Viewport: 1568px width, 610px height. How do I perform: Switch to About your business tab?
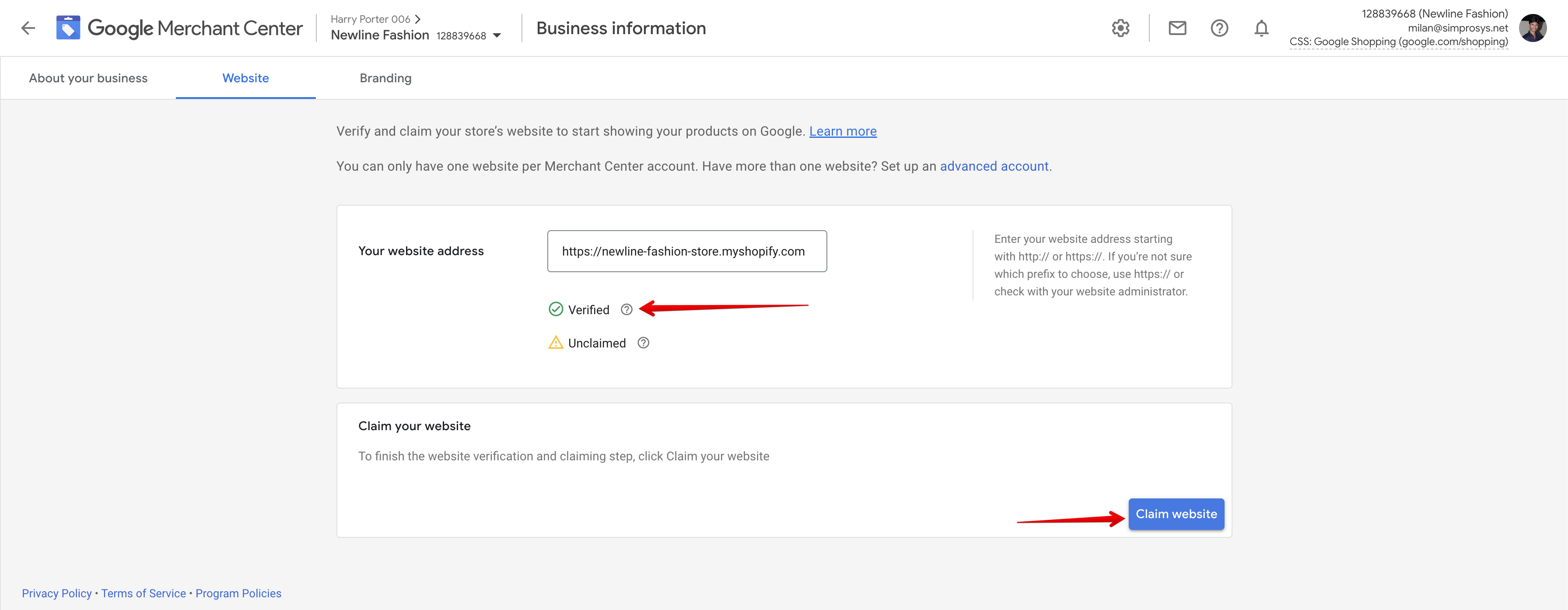point(88,78)
